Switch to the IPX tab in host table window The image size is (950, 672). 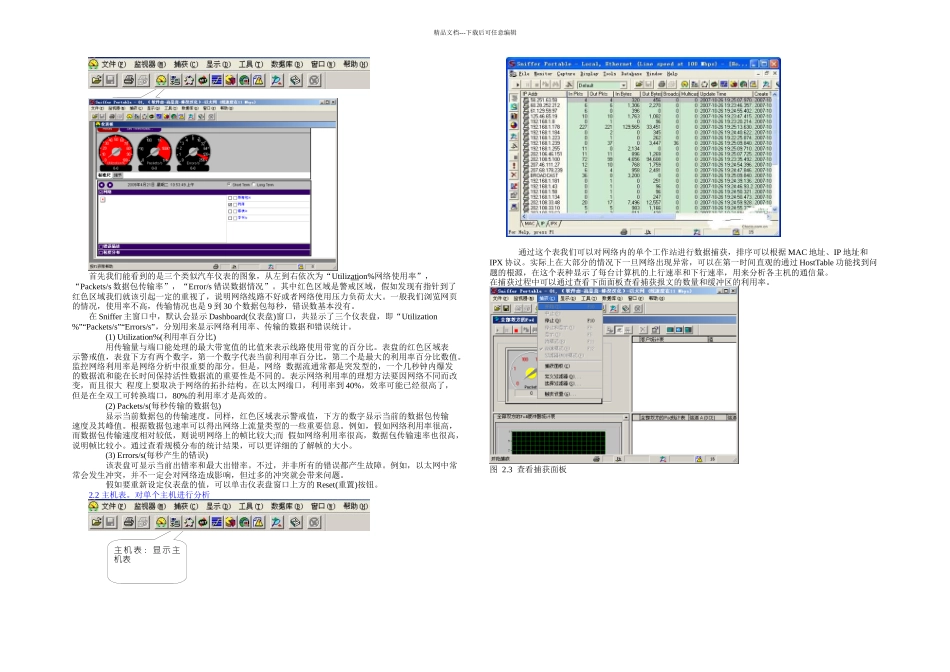(552, 224)
